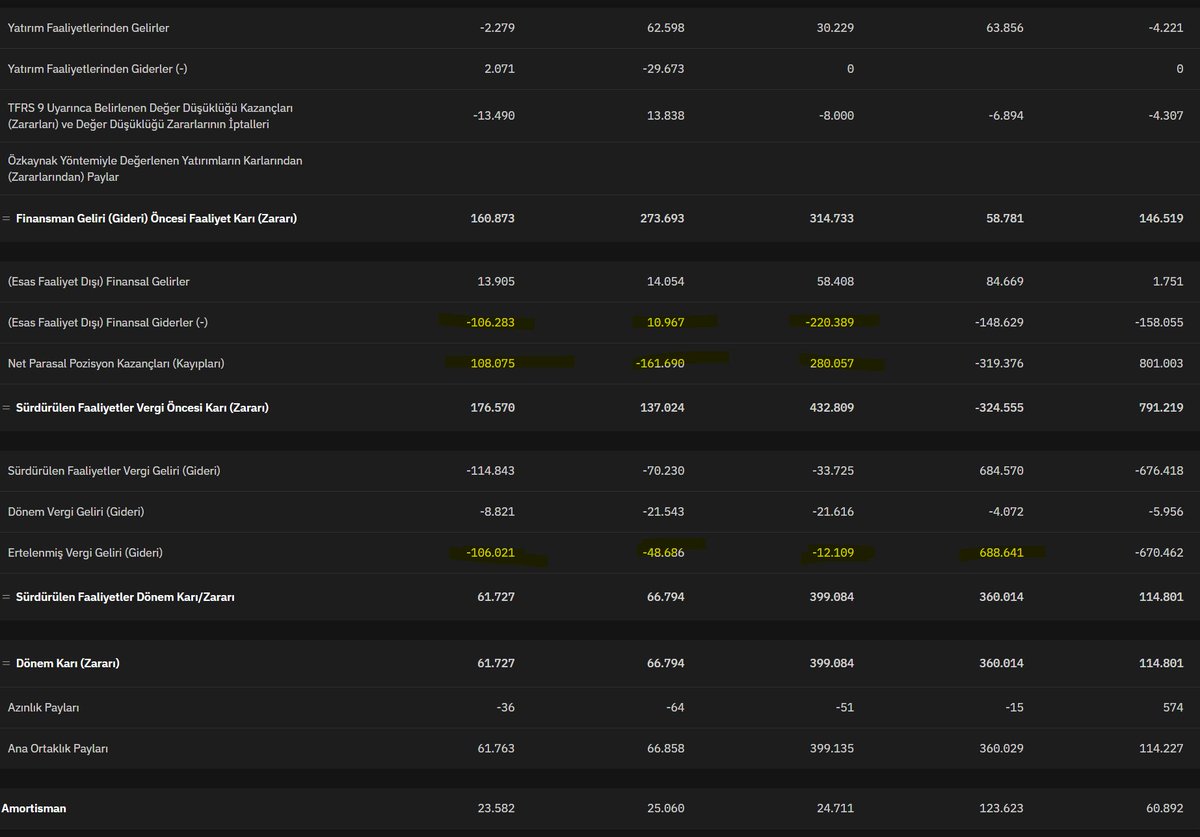Click highlighted value 10.967
Screen dimensions: 1200x837
click(x=666, y=323)
